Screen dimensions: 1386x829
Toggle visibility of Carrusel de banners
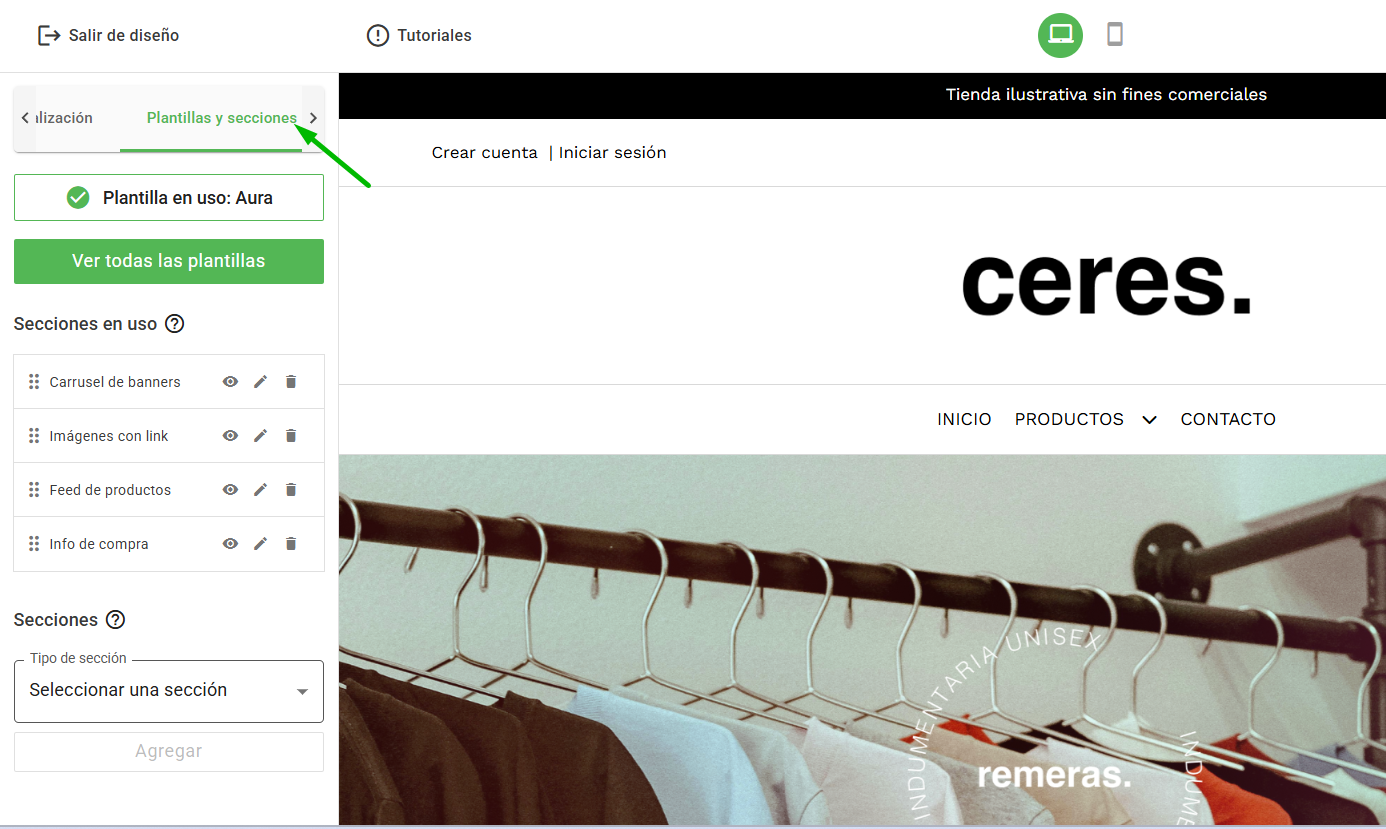click(230, 381)
